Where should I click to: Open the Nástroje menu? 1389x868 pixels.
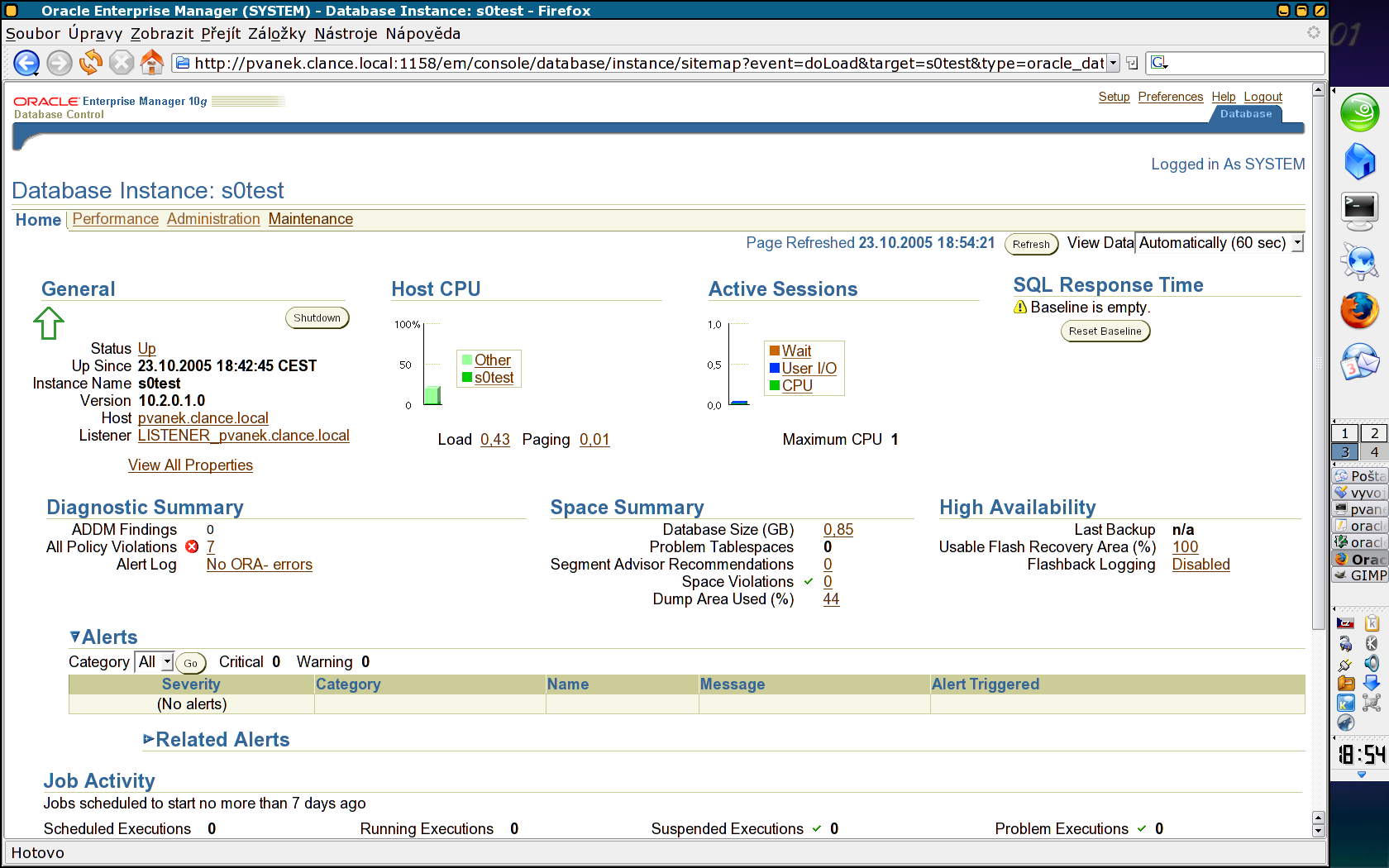pos(346,33)
